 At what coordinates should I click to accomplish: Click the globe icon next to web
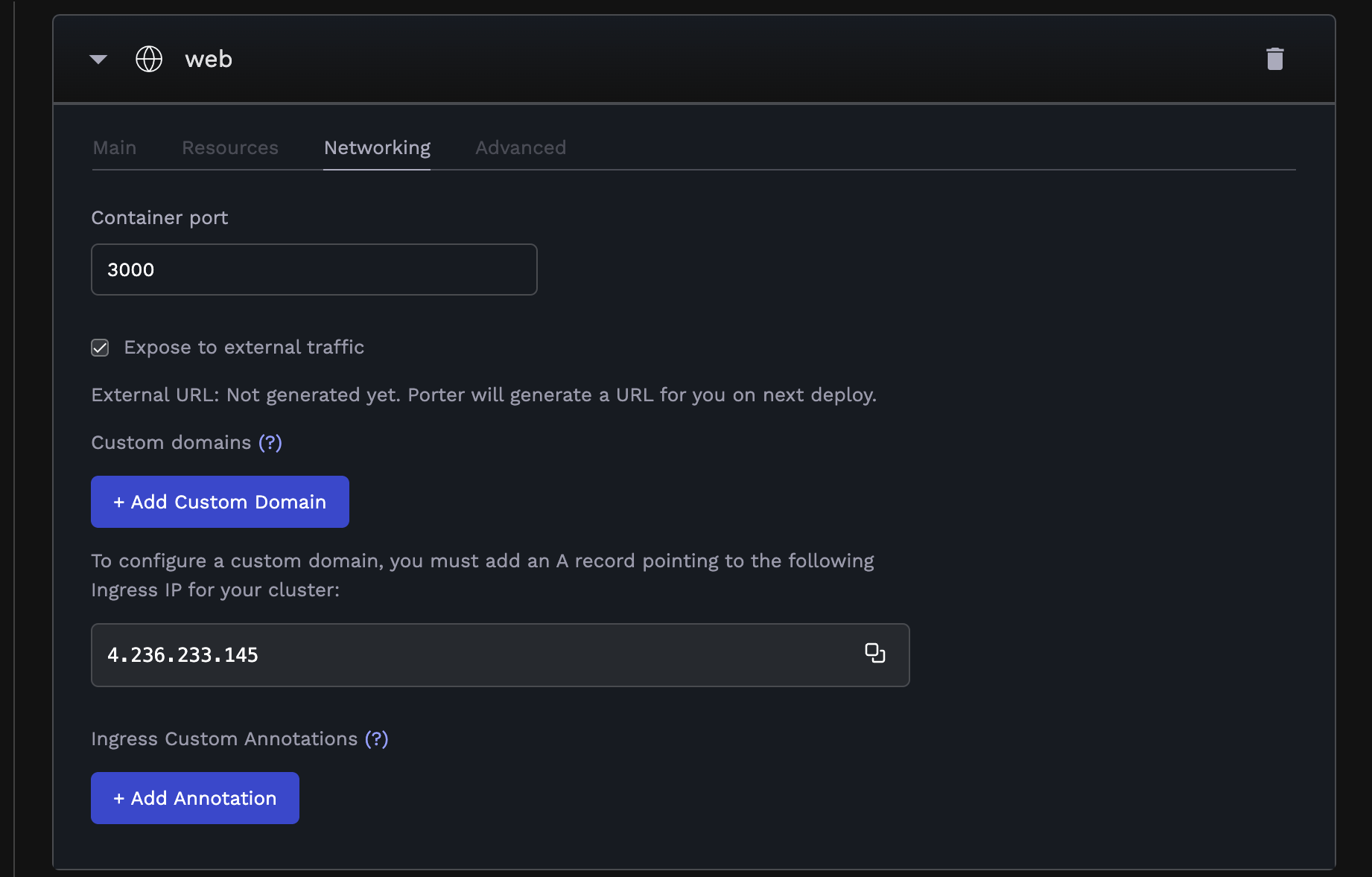pos(149,59)
